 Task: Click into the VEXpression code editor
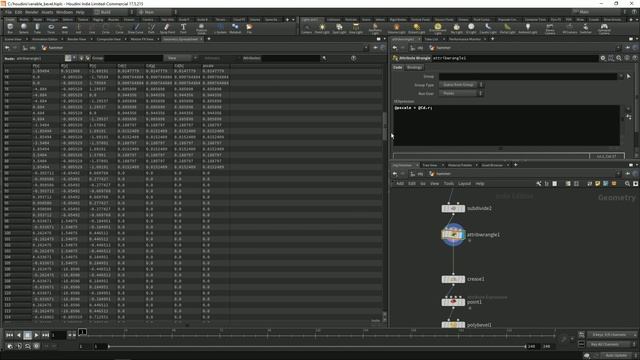(x=506, y=125)
